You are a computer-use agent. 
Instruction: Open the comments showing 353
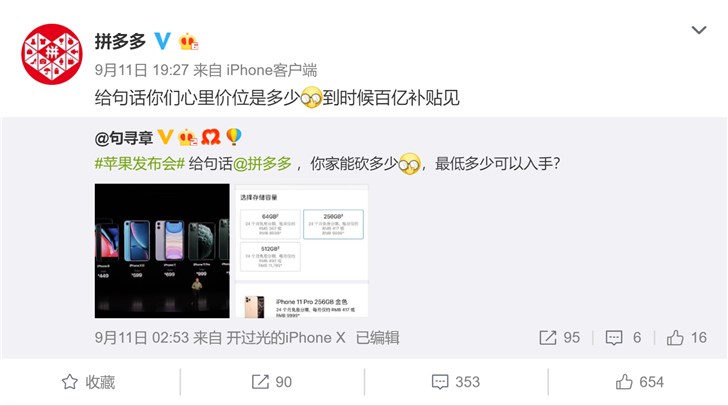pyautogui.click(x=455, y=382)
